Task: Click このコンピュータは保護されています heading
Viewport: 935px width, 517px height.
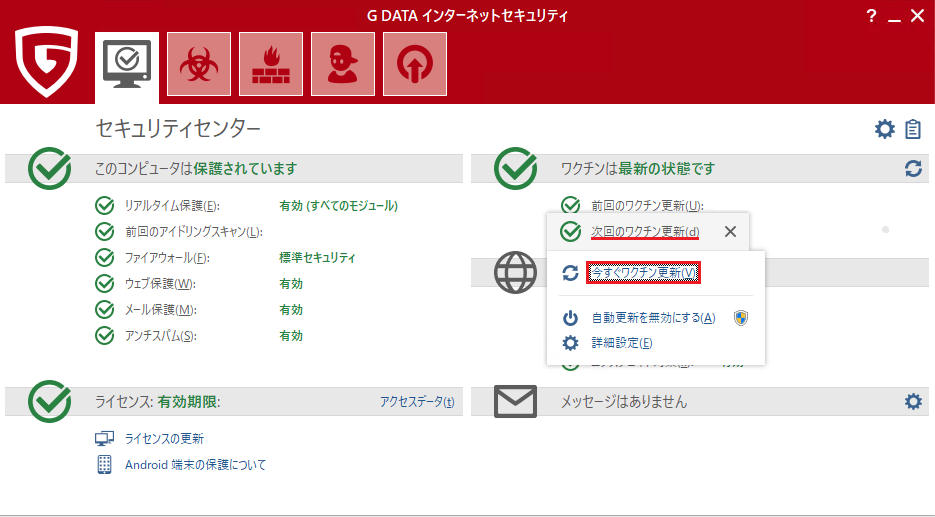Action: (x=196, y=169)
